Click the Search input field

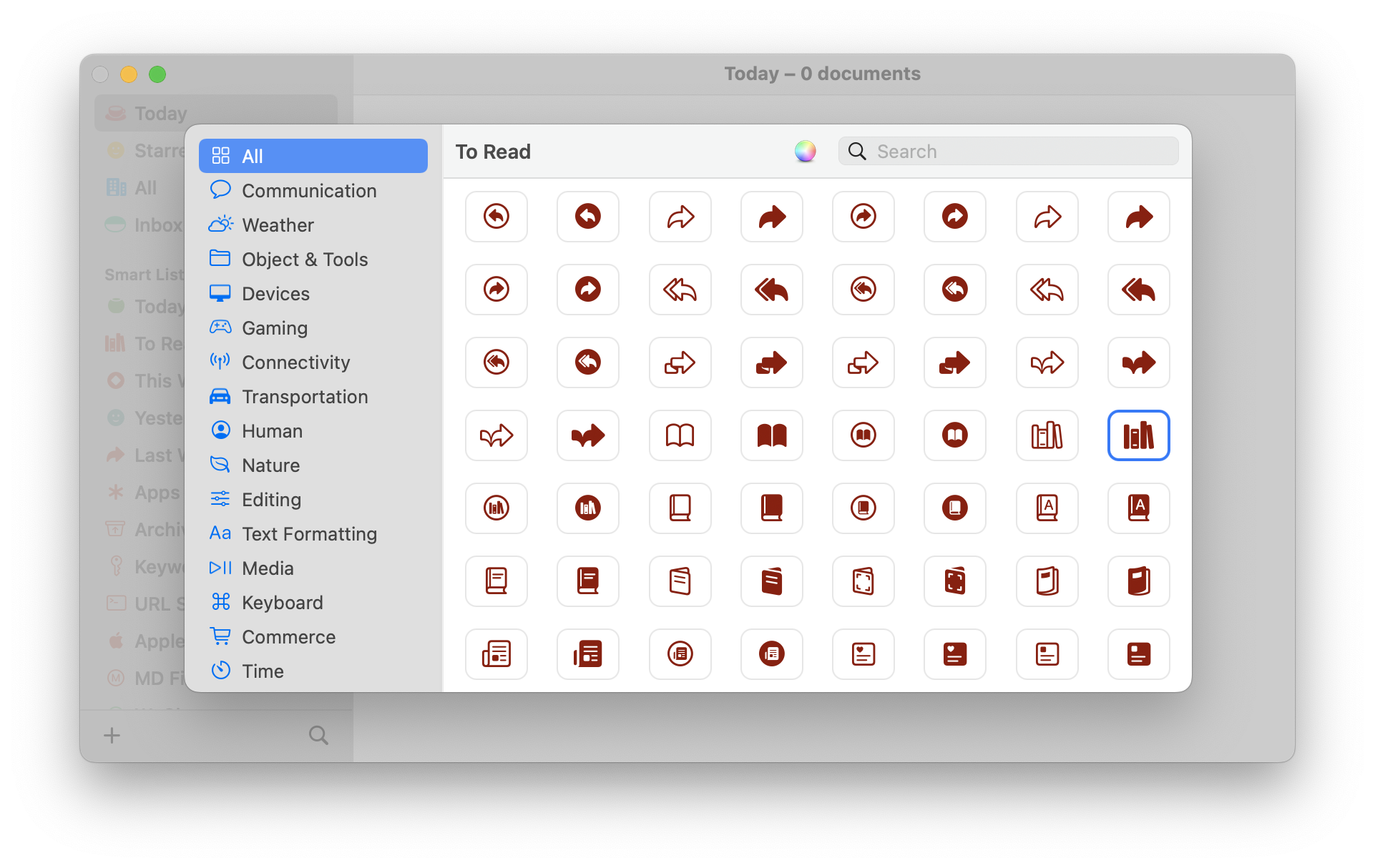pos(1007,151)
